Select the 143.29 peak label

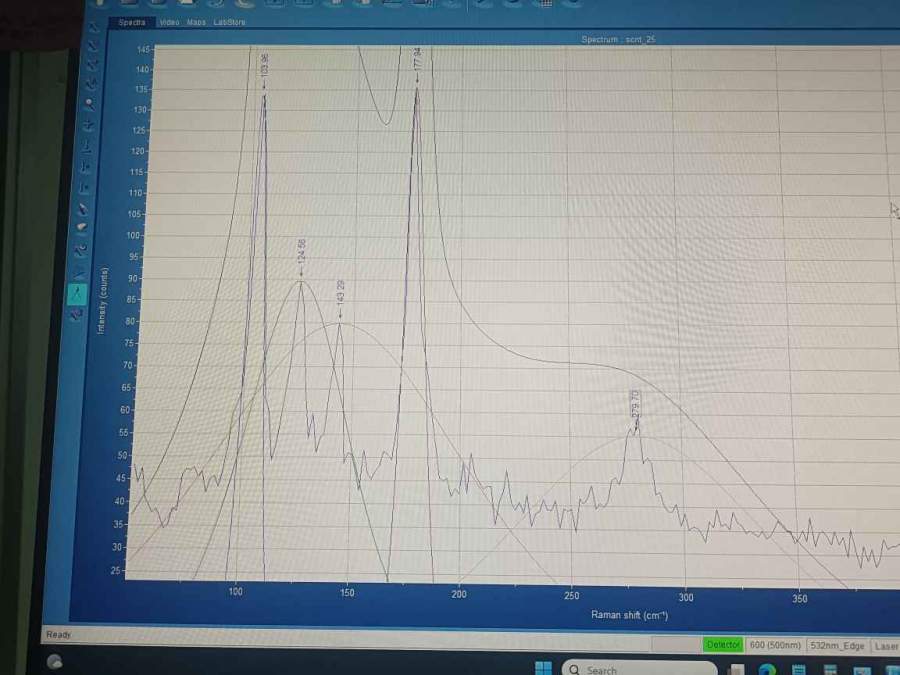click(340, 292)
